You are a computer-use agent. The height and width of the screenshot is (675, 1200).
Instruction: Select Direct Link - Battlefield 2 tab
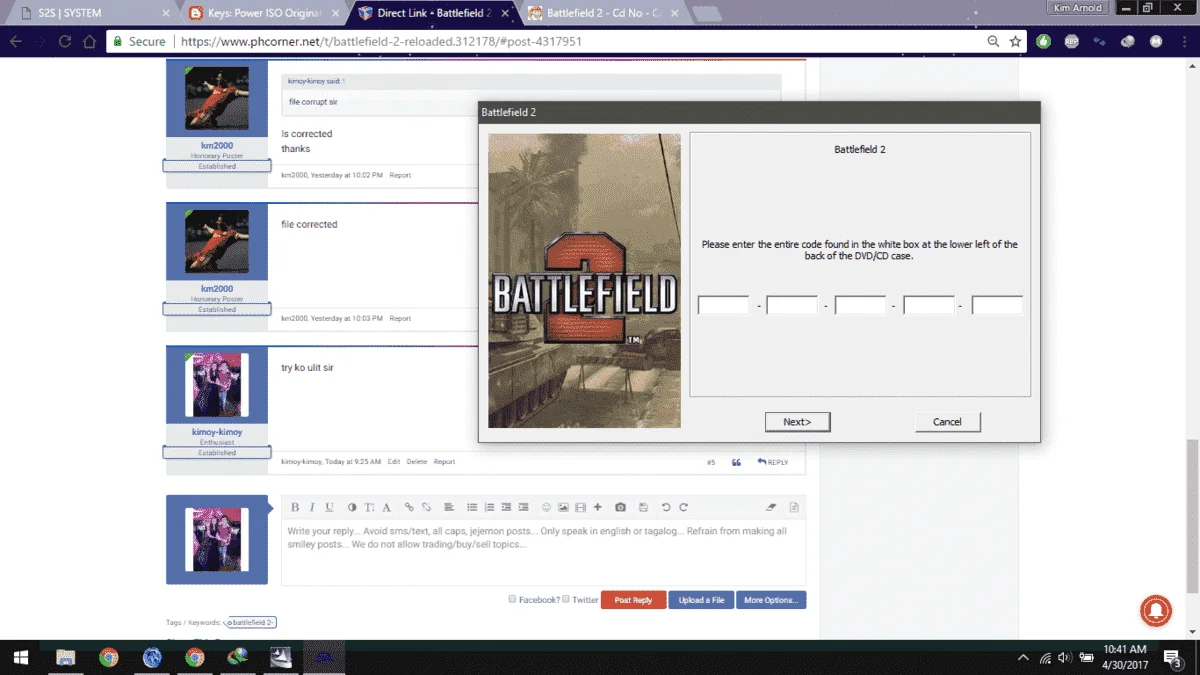pyautogui.click(x=432, y=13)
